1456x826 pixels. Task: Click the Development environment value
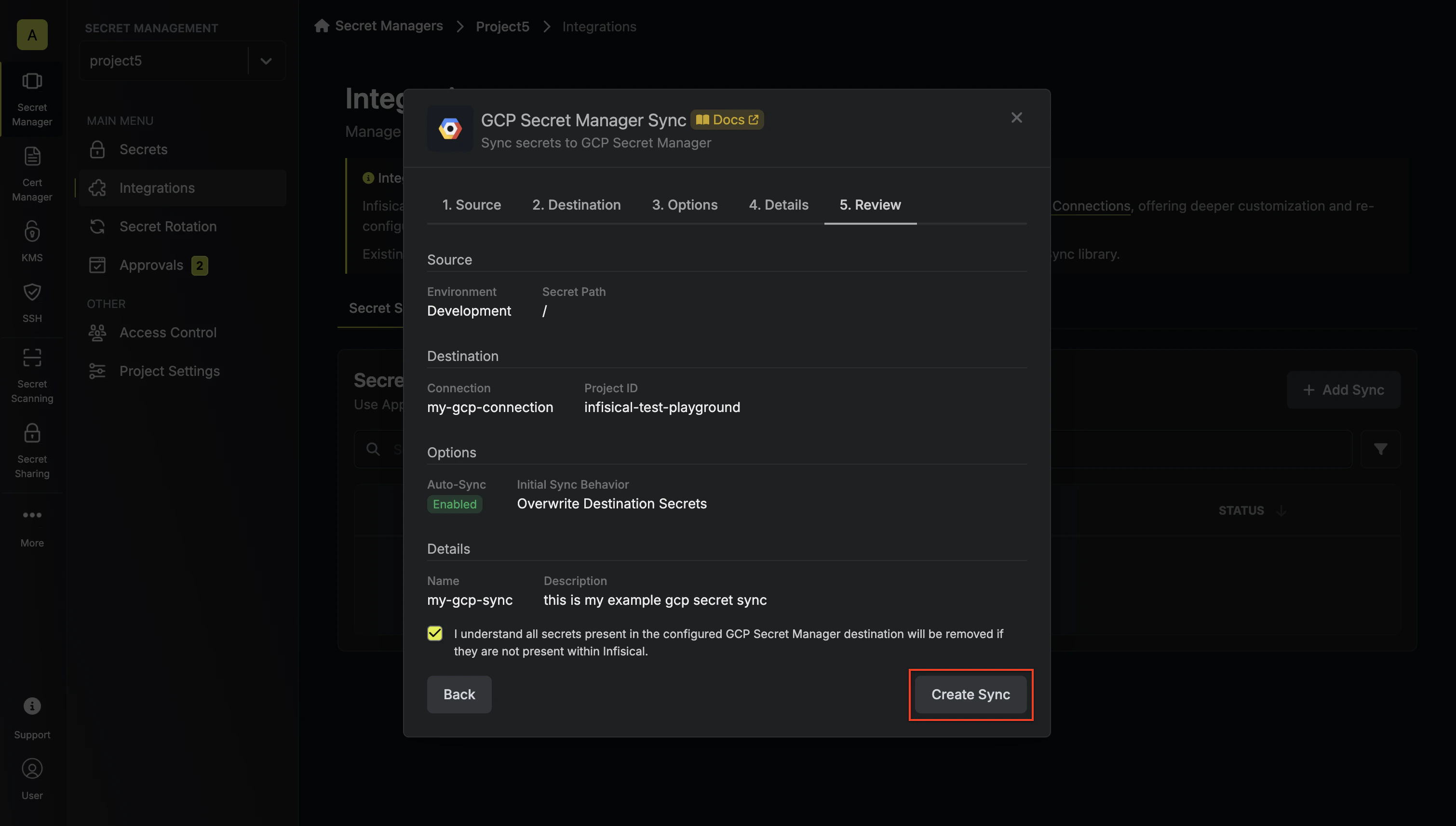coord(469,310)
